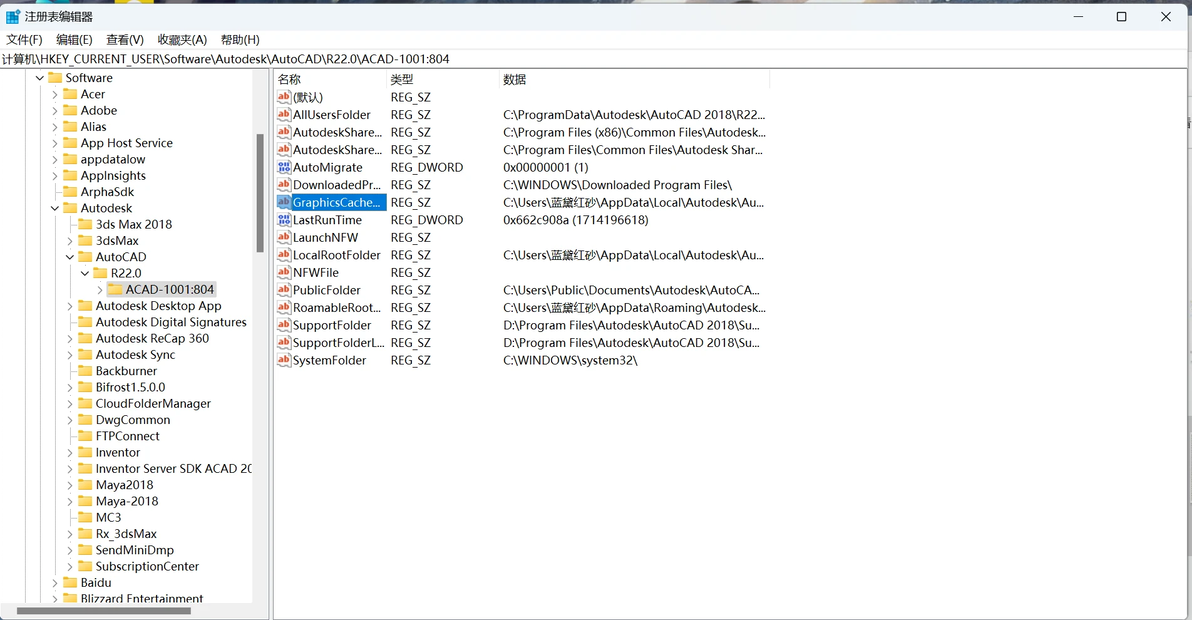Click the registry path address bar
The width and height of the screenshot is (1192, 620).
(x=596, y=59)
